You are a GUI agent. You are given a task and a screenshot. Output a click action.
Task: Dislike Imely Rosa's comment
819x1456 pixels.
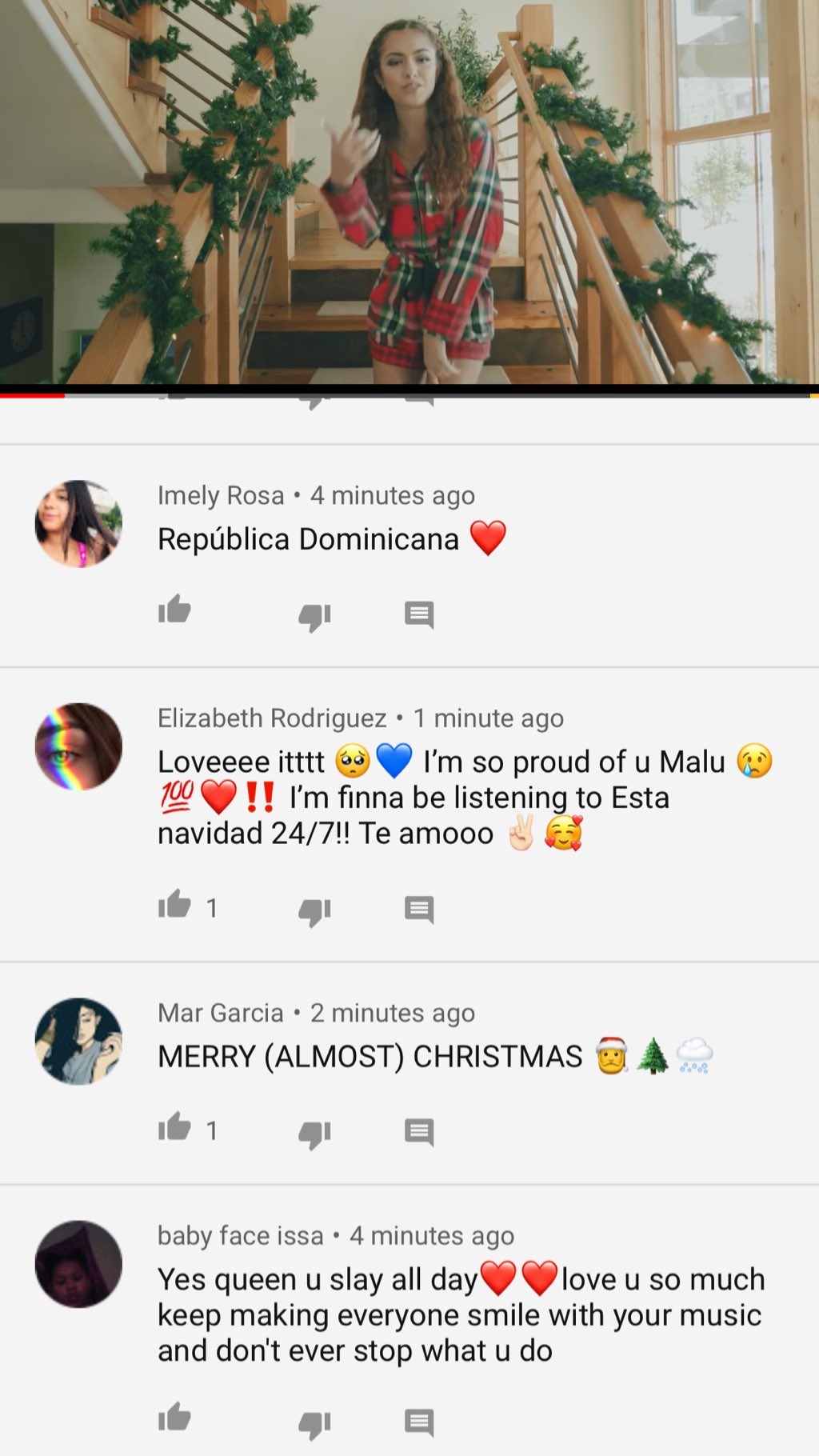[314, 617]
